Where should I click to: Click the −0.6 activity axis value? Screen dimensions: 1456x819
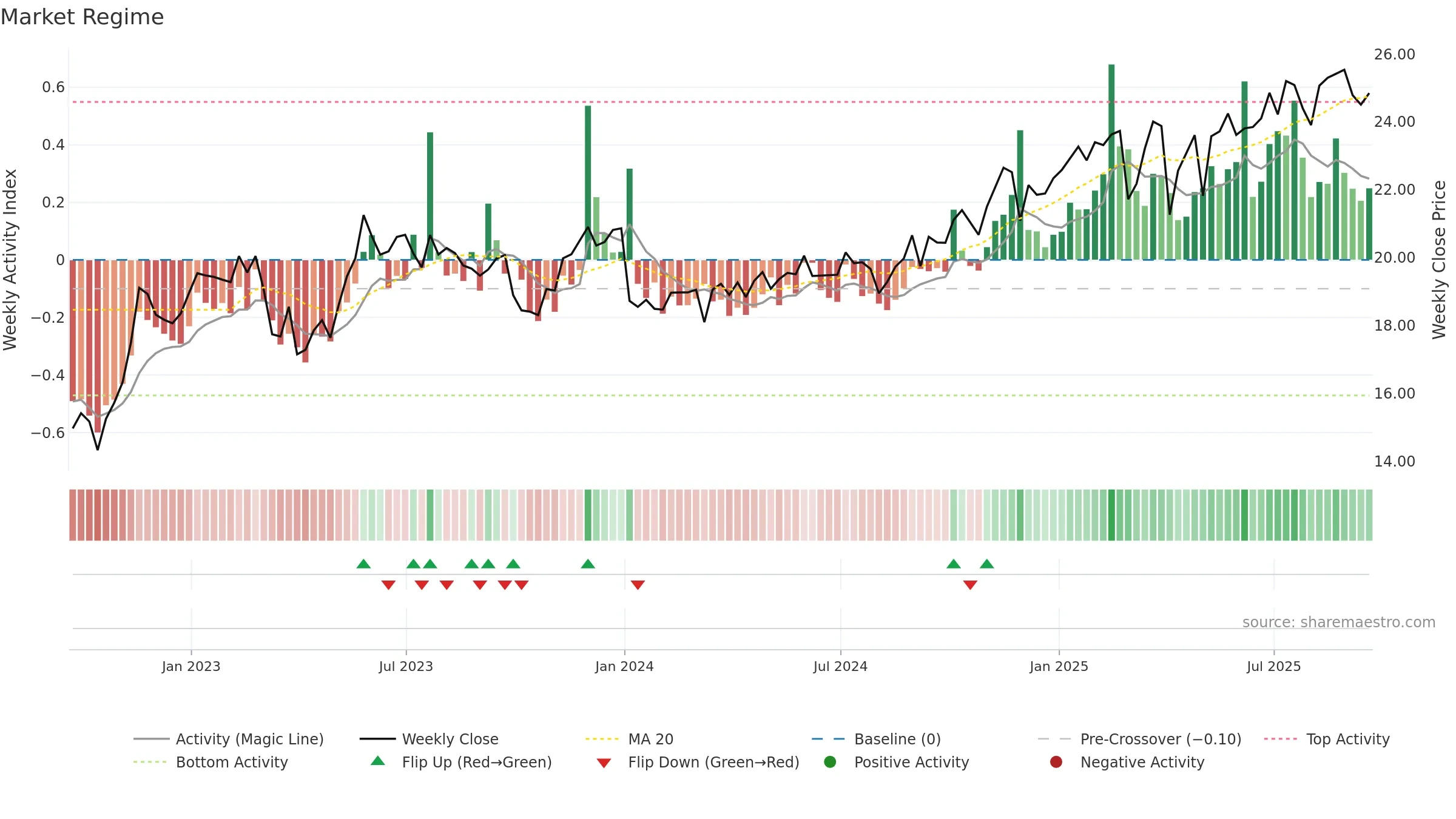(48, 433)
